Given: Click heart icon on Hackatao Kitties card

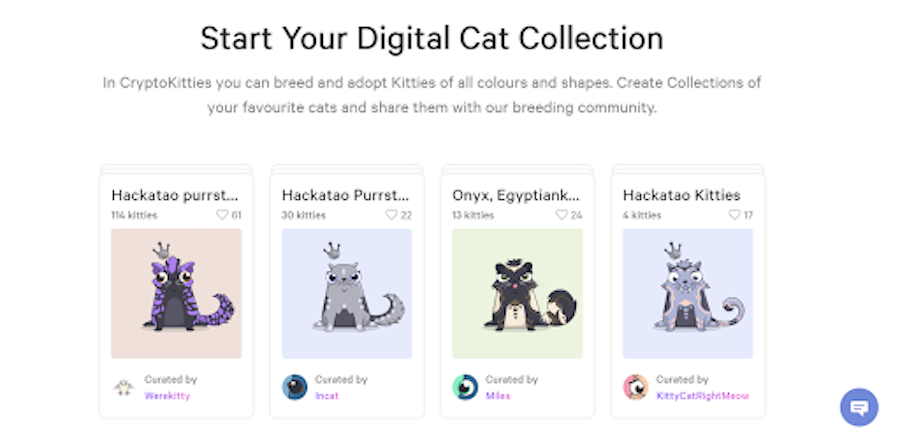Looking at the screenshot, I should tap(734, 214).
